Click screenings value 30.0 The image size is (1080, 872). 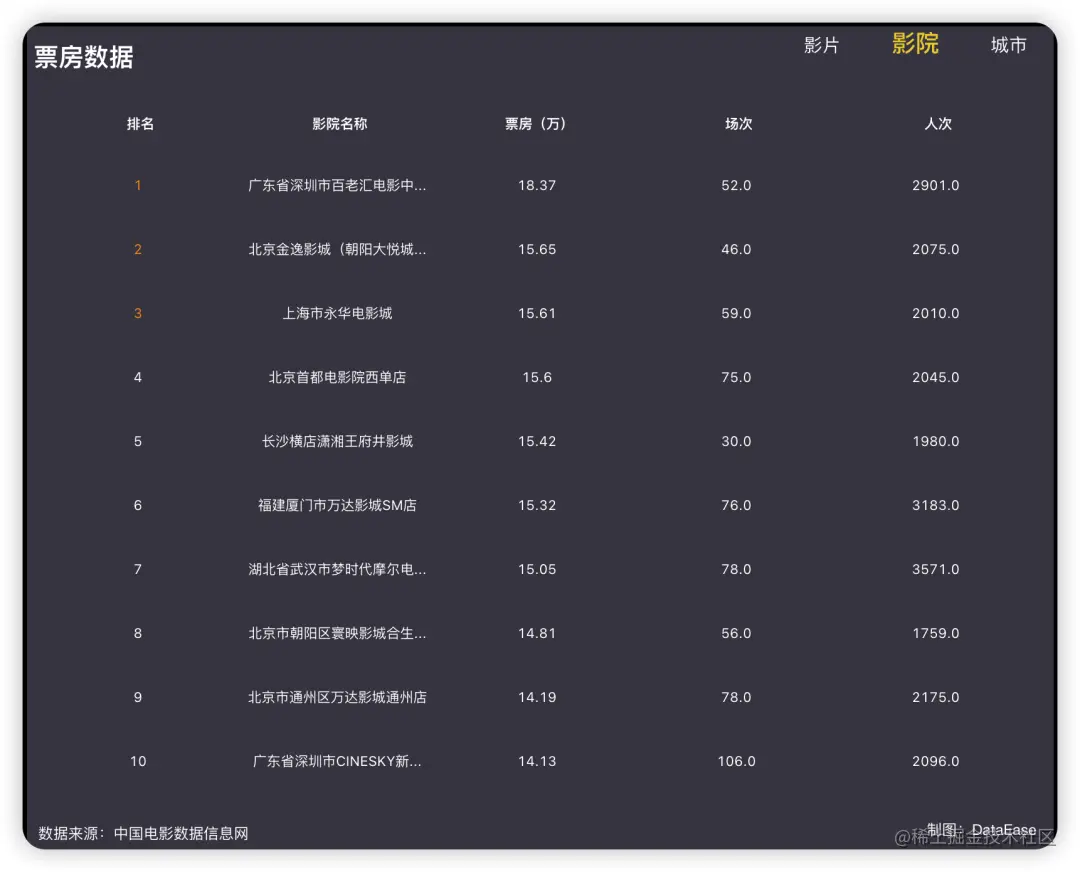click(736, 442)
